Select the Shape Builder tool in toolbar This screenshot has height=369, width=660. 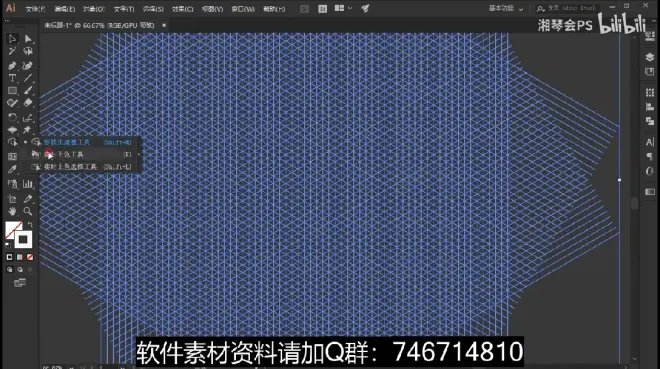tap(12, 142)
